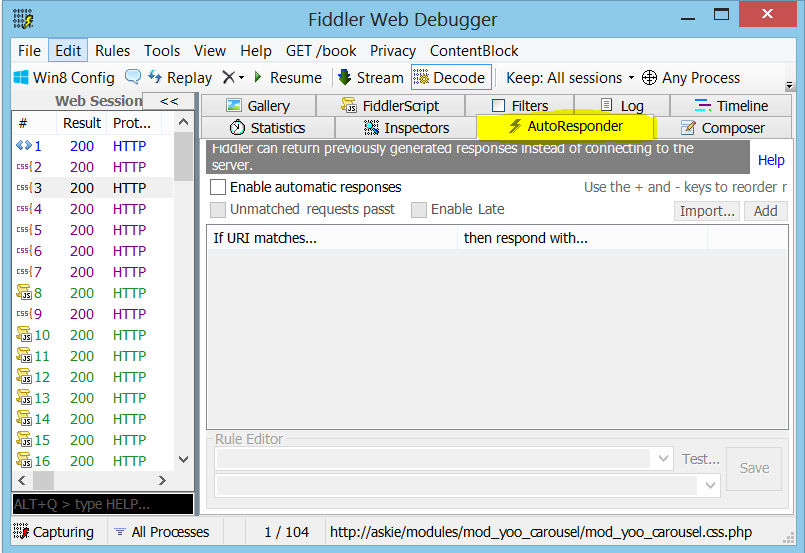Click the Composer tab pencil icon
The height and width of the screenshot is (553, 805).
(x=687, y=127)
